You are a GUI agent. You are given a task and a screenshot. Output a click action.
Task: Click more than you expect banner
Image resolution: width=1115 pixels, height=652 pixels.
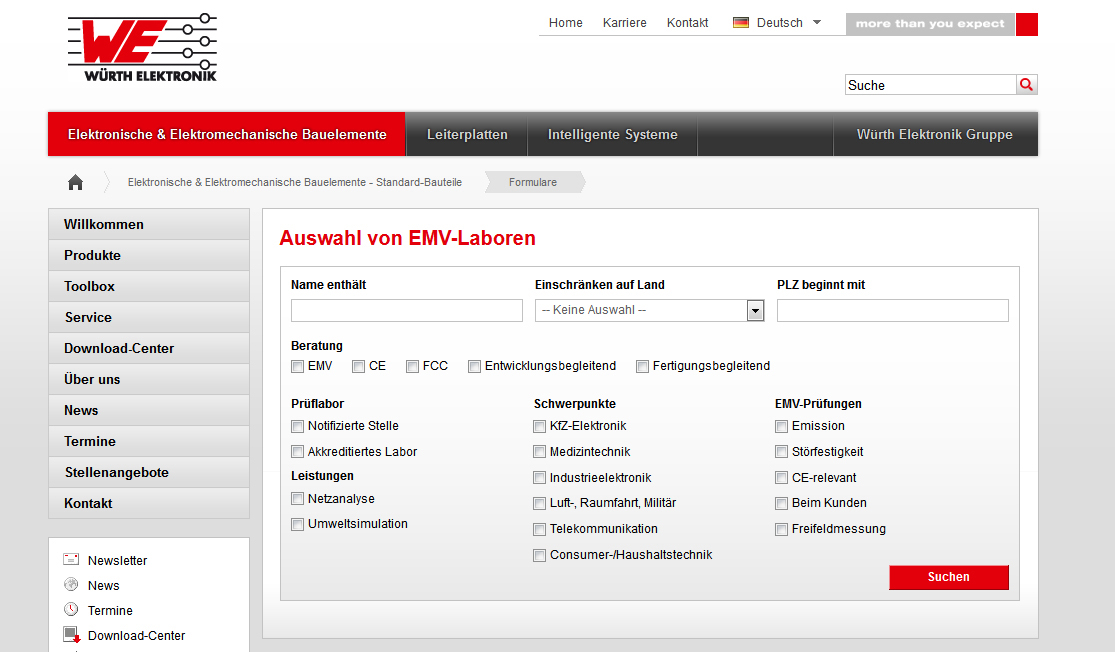(x=930, y=24)
